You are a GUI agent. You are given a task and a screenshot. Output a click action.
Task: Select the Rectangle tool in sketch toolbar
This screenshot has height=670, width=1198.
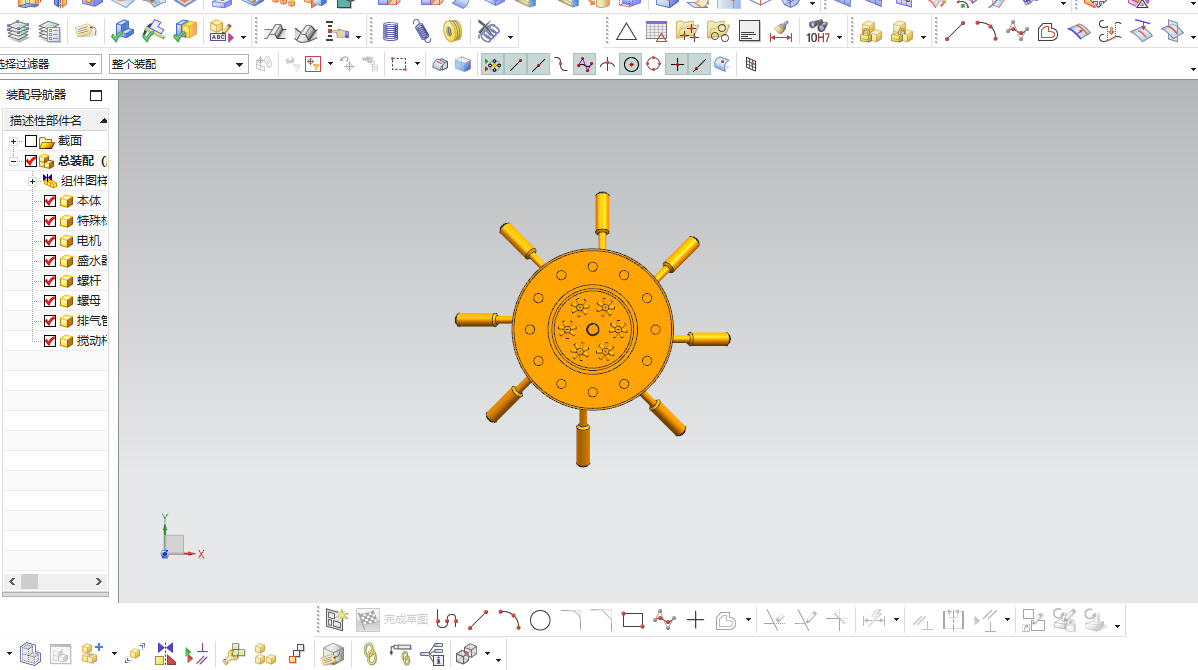(633, 620)
